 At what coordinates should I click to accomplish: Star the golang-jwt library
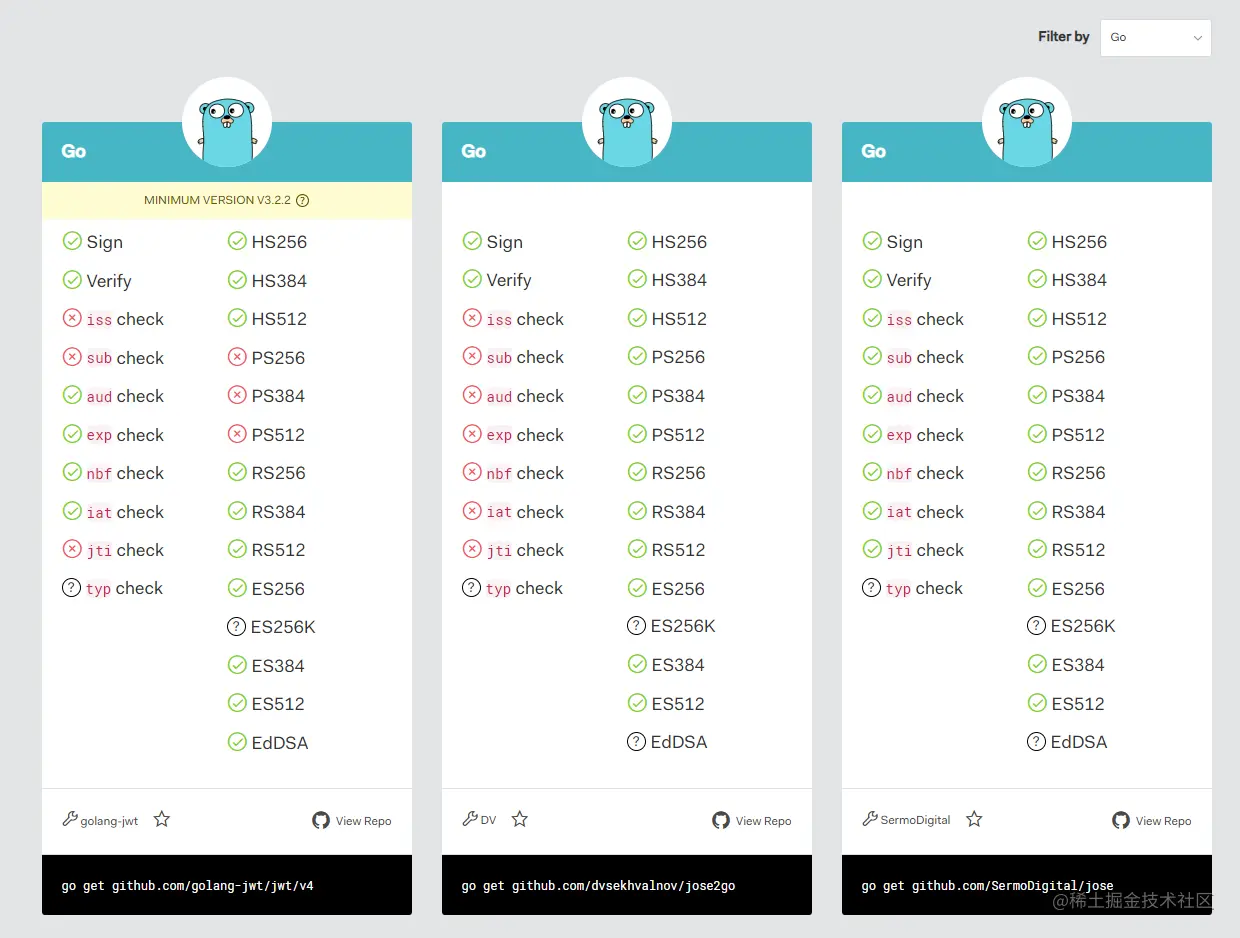162,820
